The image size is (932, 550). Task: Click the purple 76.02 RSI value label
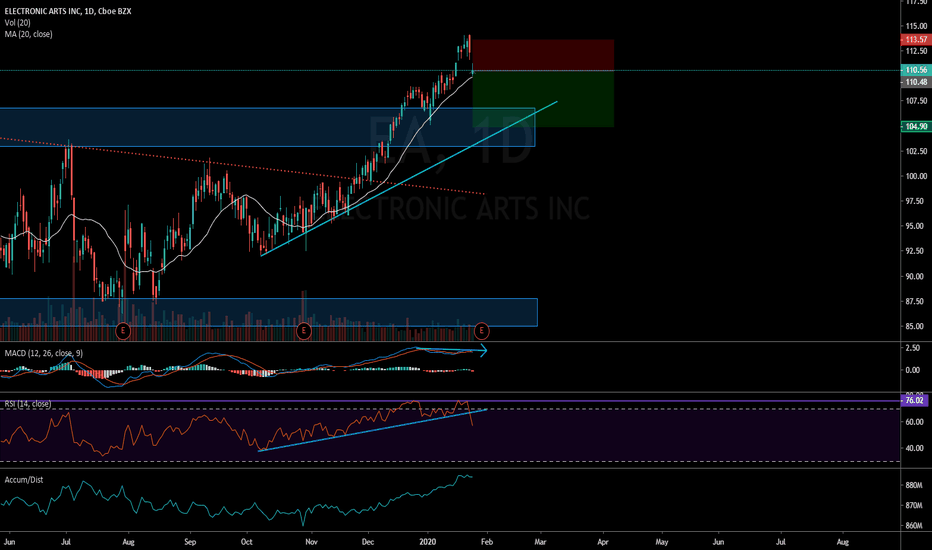tap(914, 400)
